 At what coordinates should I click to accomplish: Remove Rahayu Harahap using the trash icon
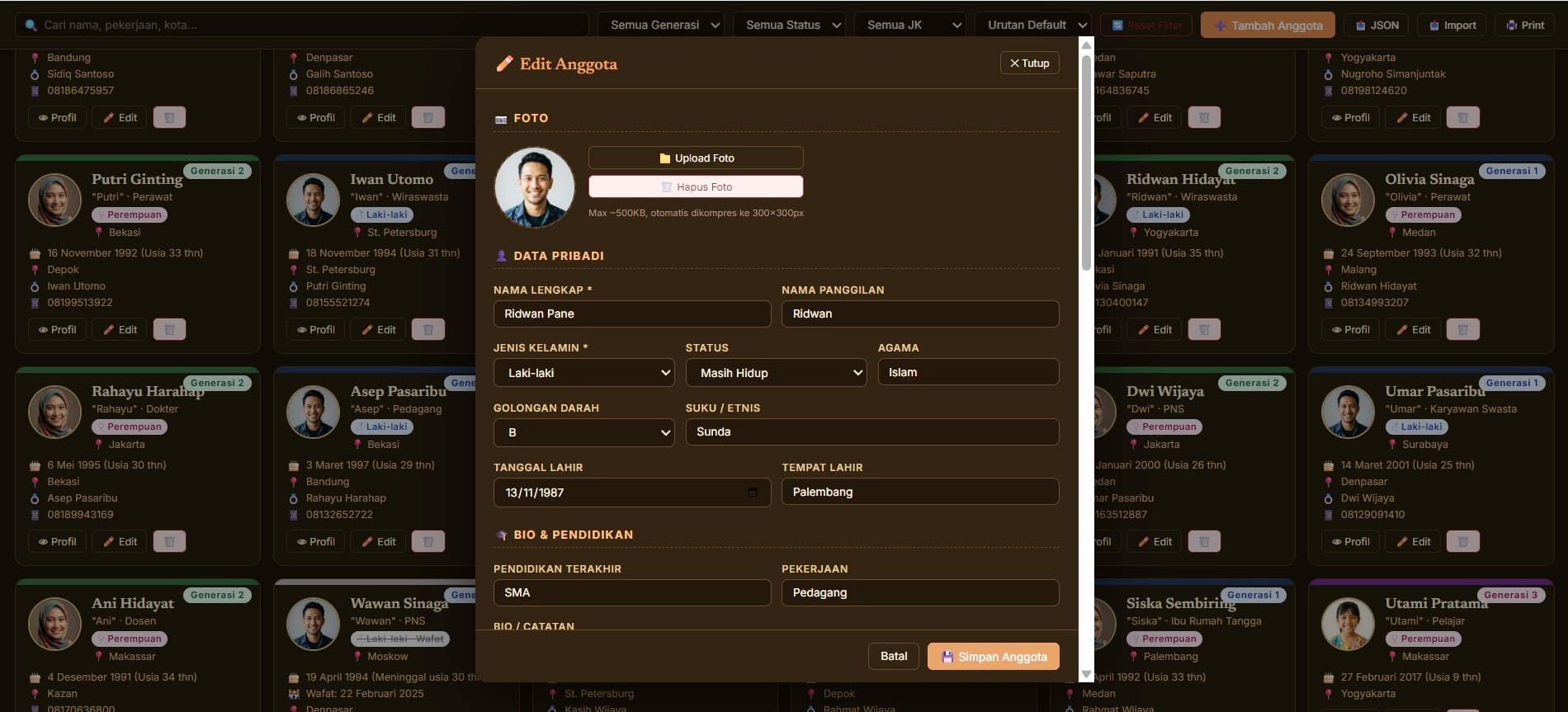click(x=169, y=541)
